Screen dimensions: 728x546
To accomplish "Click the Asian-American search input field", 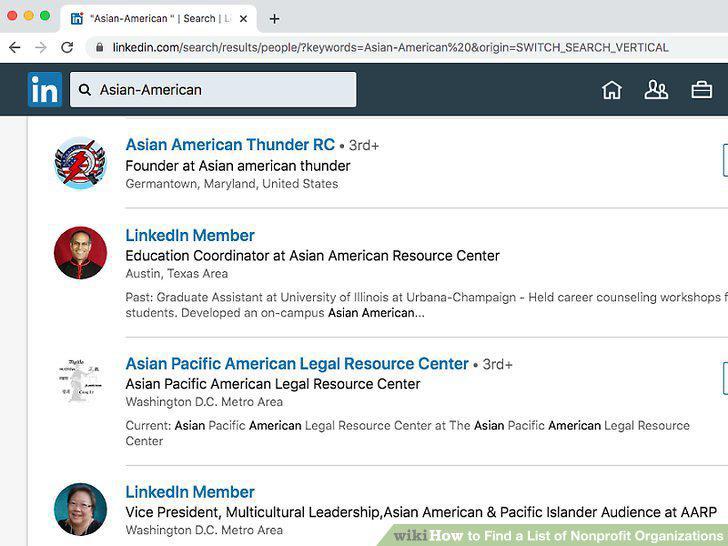I will [x=213, y=90].
